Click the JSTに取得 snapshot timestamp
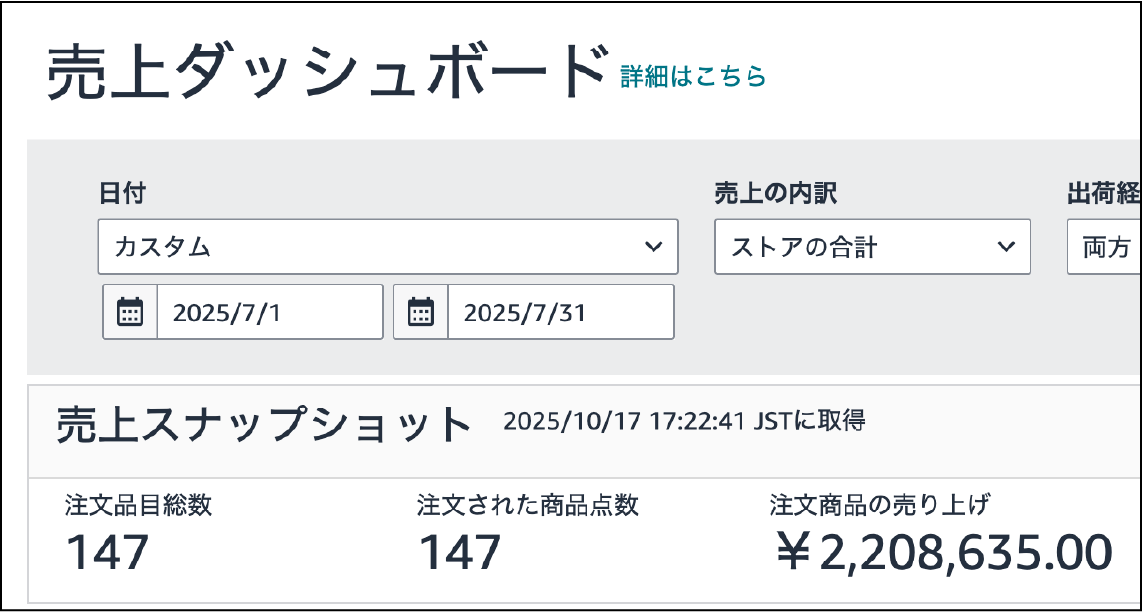1142x612 pixels. (x=684, y=421)
